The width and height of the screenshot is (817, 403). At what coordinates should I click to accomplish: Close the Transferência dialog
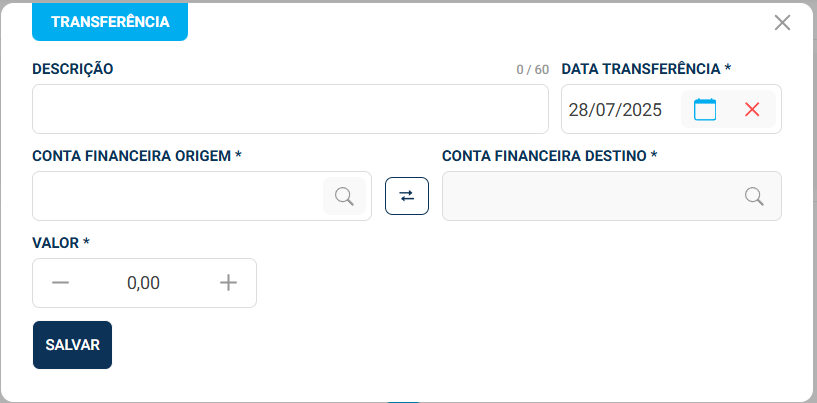pyautogui.click(x=782, y=23)
